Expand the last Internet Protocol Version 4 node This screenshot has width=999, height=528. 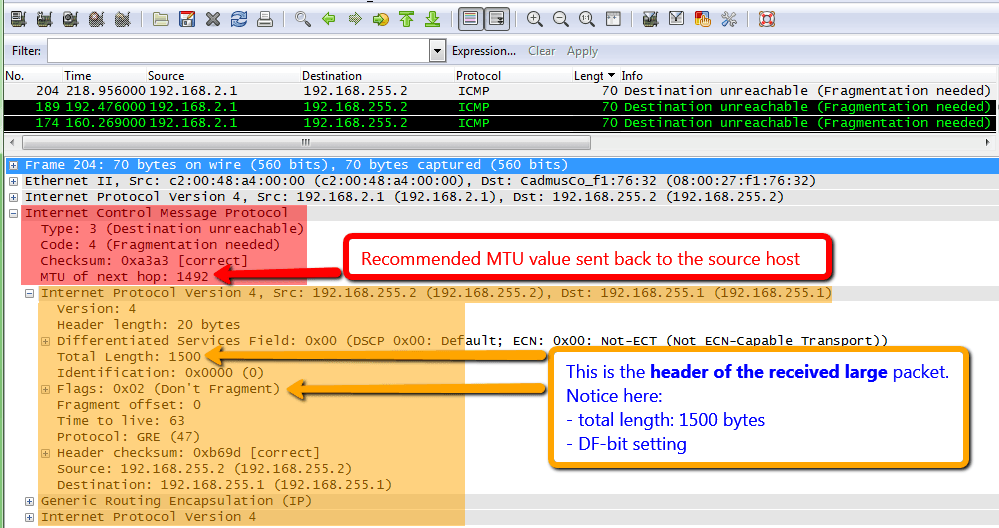[x=29, y=517]
